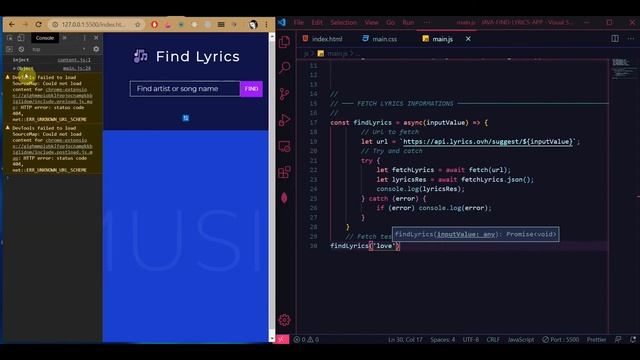Click Prettier status bar item
This screenshot has height=360, width=640.
click(596, 340)
